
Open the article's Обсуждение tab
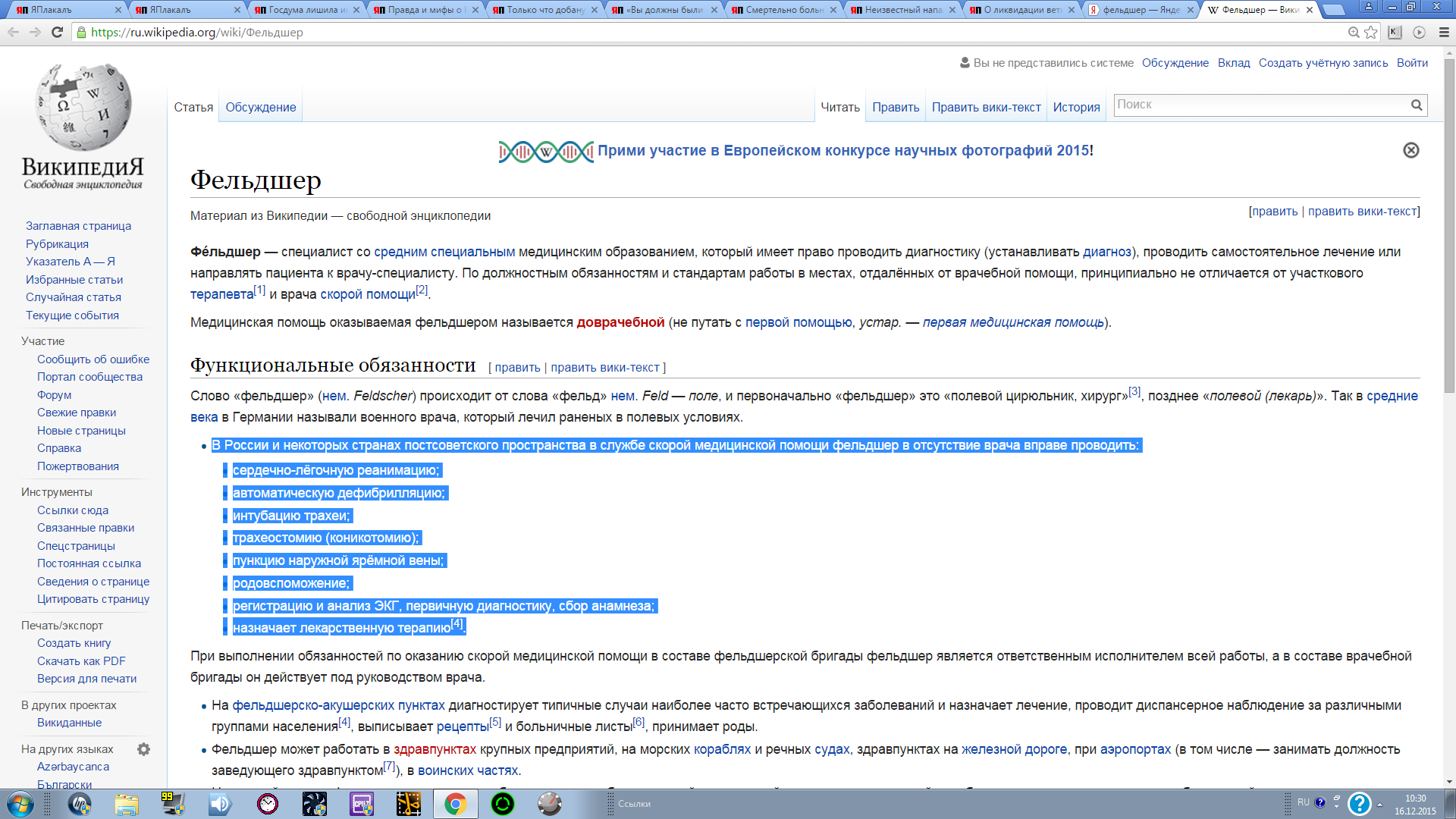point(261,107)
